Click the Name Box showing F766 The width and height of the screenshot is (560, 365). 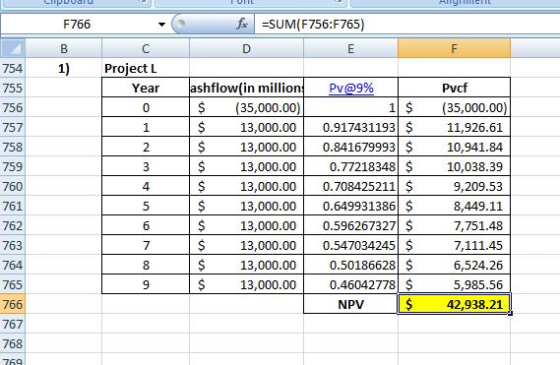point(77,24)
